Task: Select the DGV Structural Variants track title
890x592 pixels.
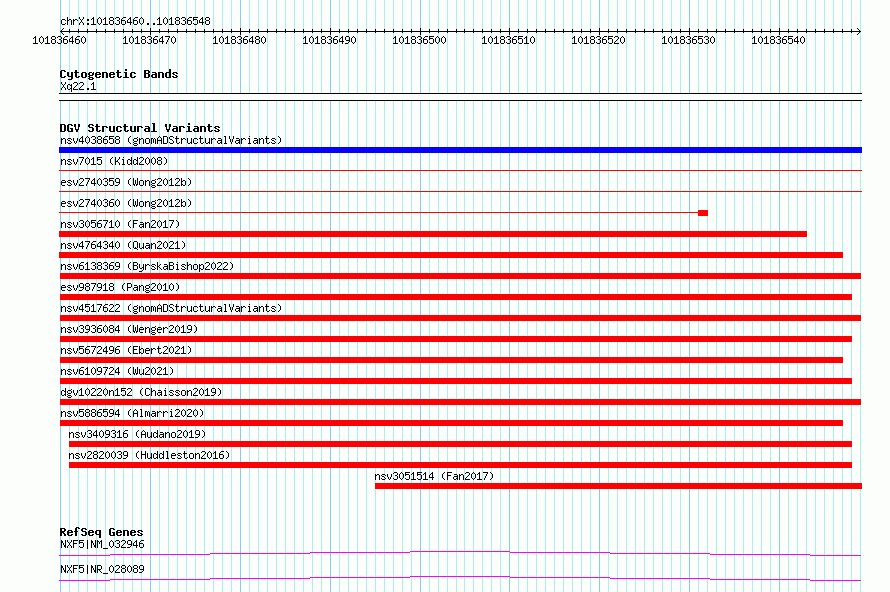Action: (140, 128)
